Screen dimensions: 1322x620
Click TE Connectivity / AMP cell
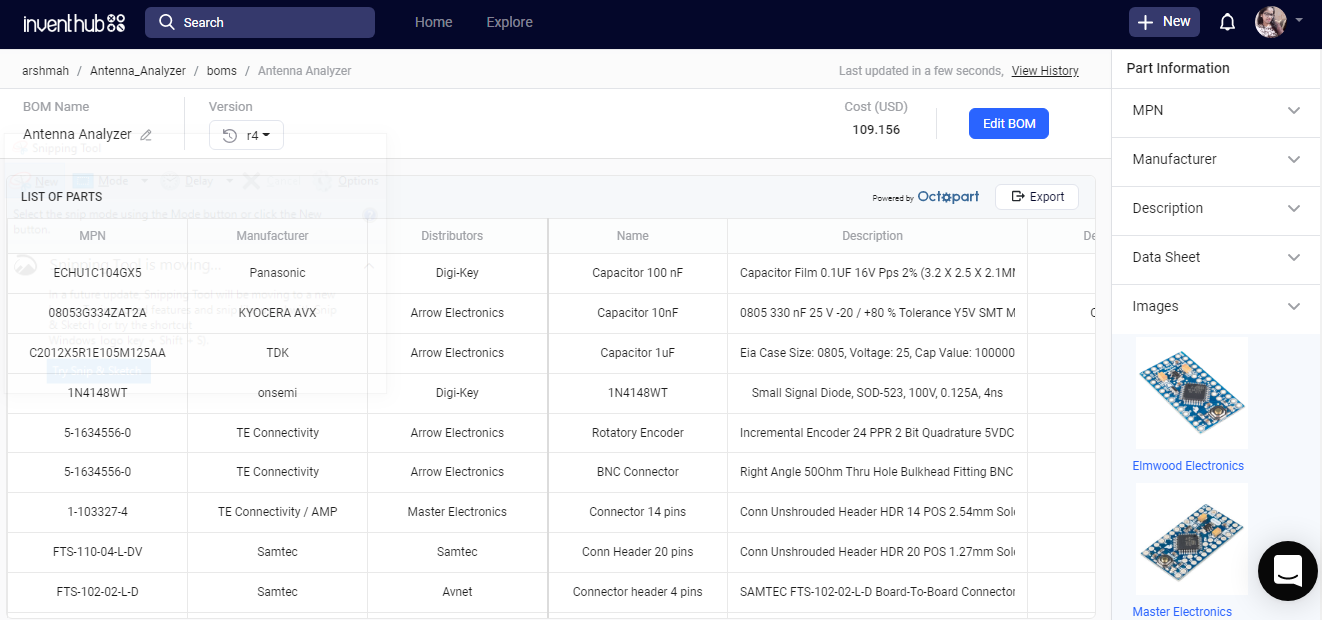pyautogui.click(x=277, y=512)
